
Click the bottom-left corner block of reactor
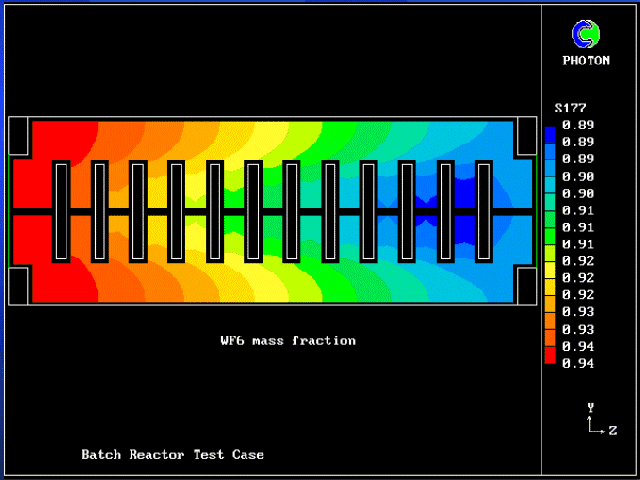coord(20,285)
